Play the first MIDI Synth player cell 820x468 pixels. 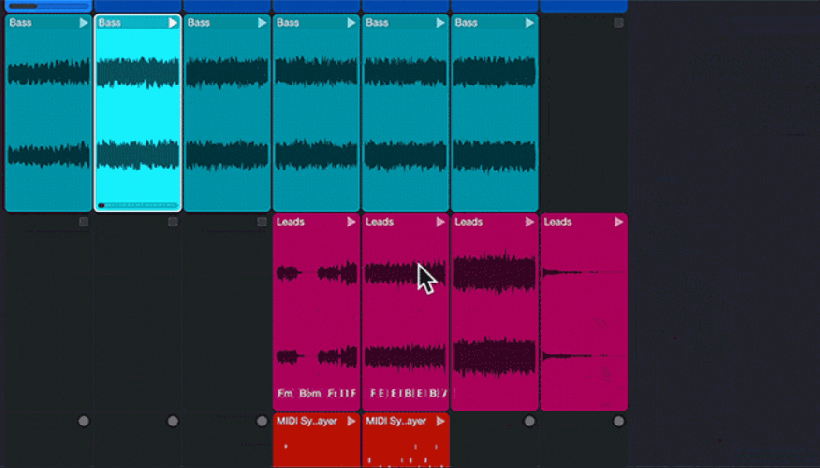point(351,421)
